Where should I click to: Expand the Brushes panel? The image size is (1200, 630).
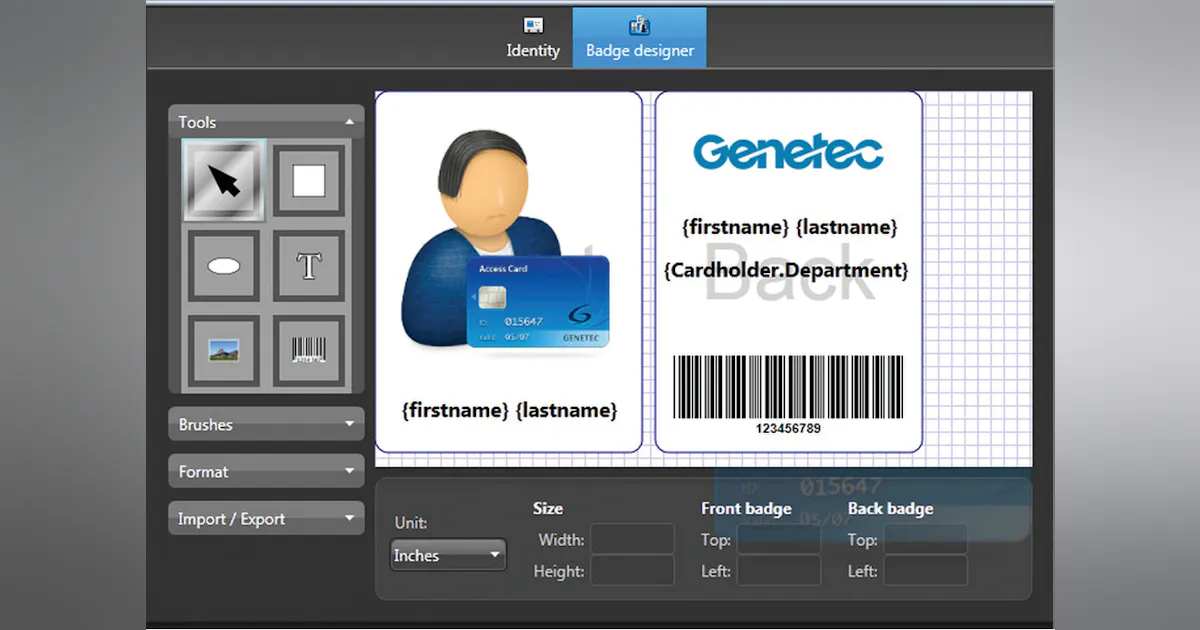266,424
